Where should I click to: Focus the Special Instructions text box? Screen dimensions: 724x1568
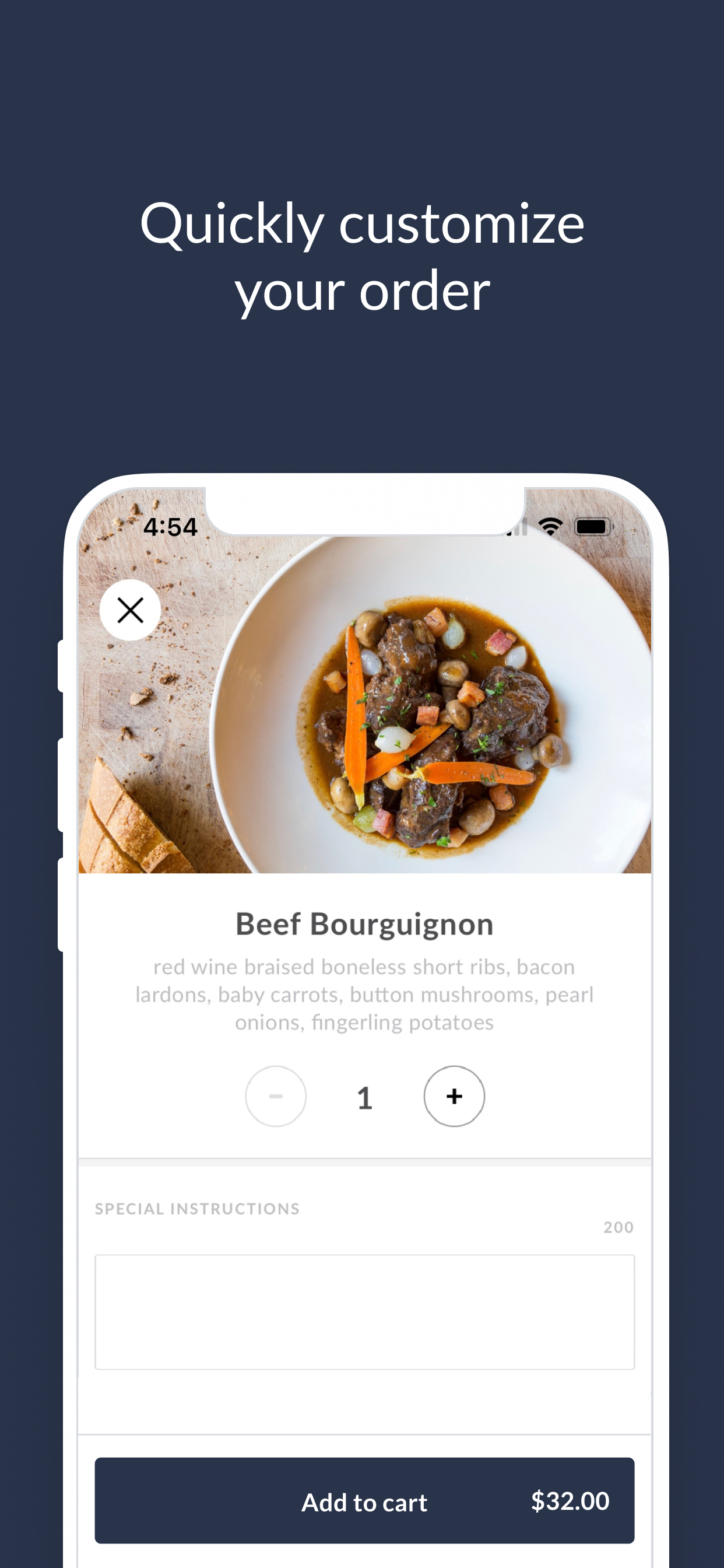(364, 1312)
